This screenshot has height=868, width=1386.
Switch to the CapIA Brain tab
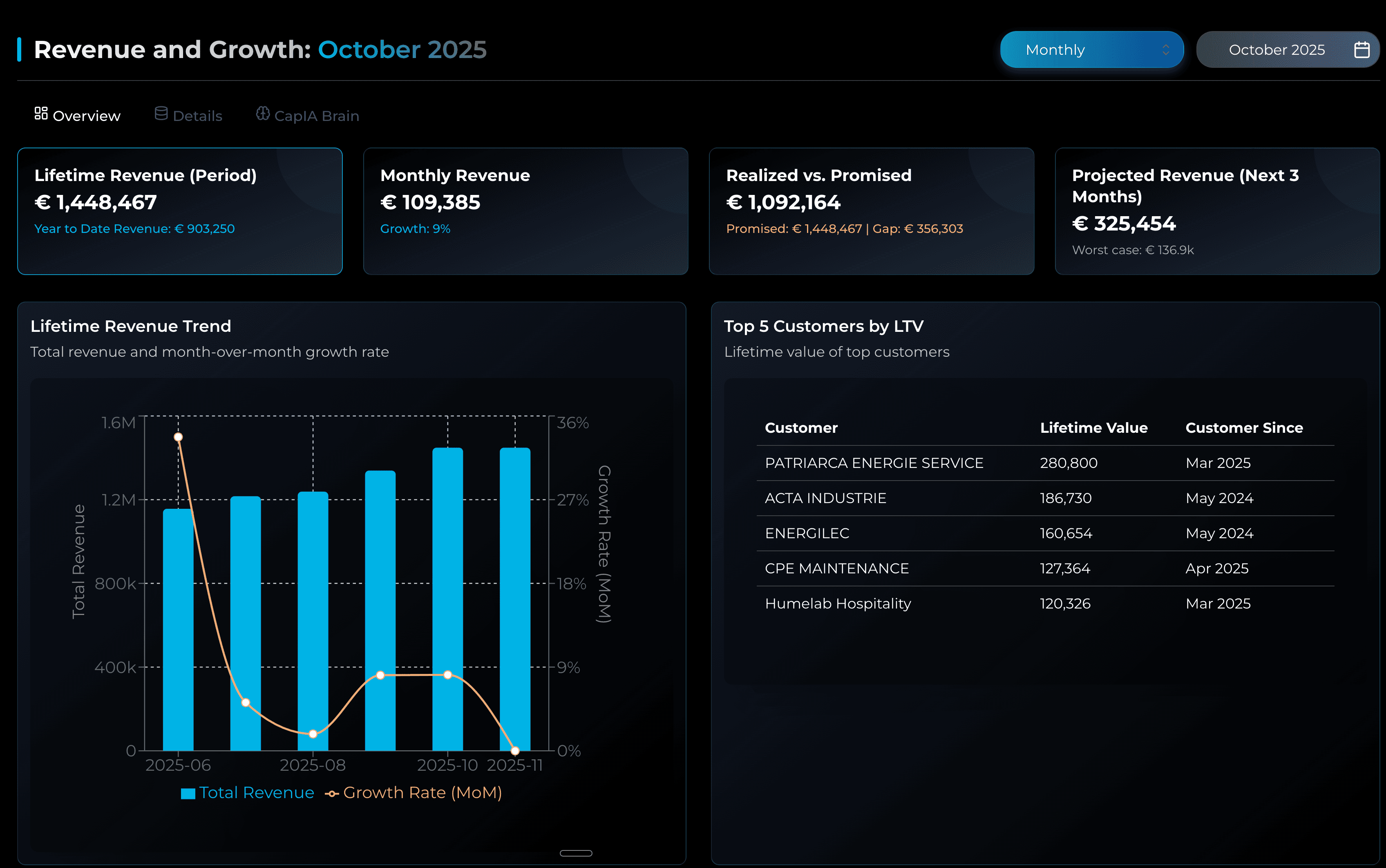308,115
